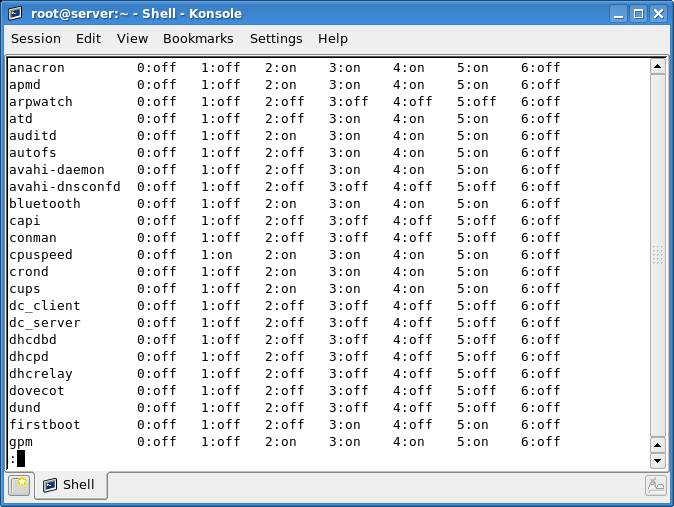The image size is (674, 507).
Task: Click the close-tab icon at bottom right
Action: [x=656, y=485]
